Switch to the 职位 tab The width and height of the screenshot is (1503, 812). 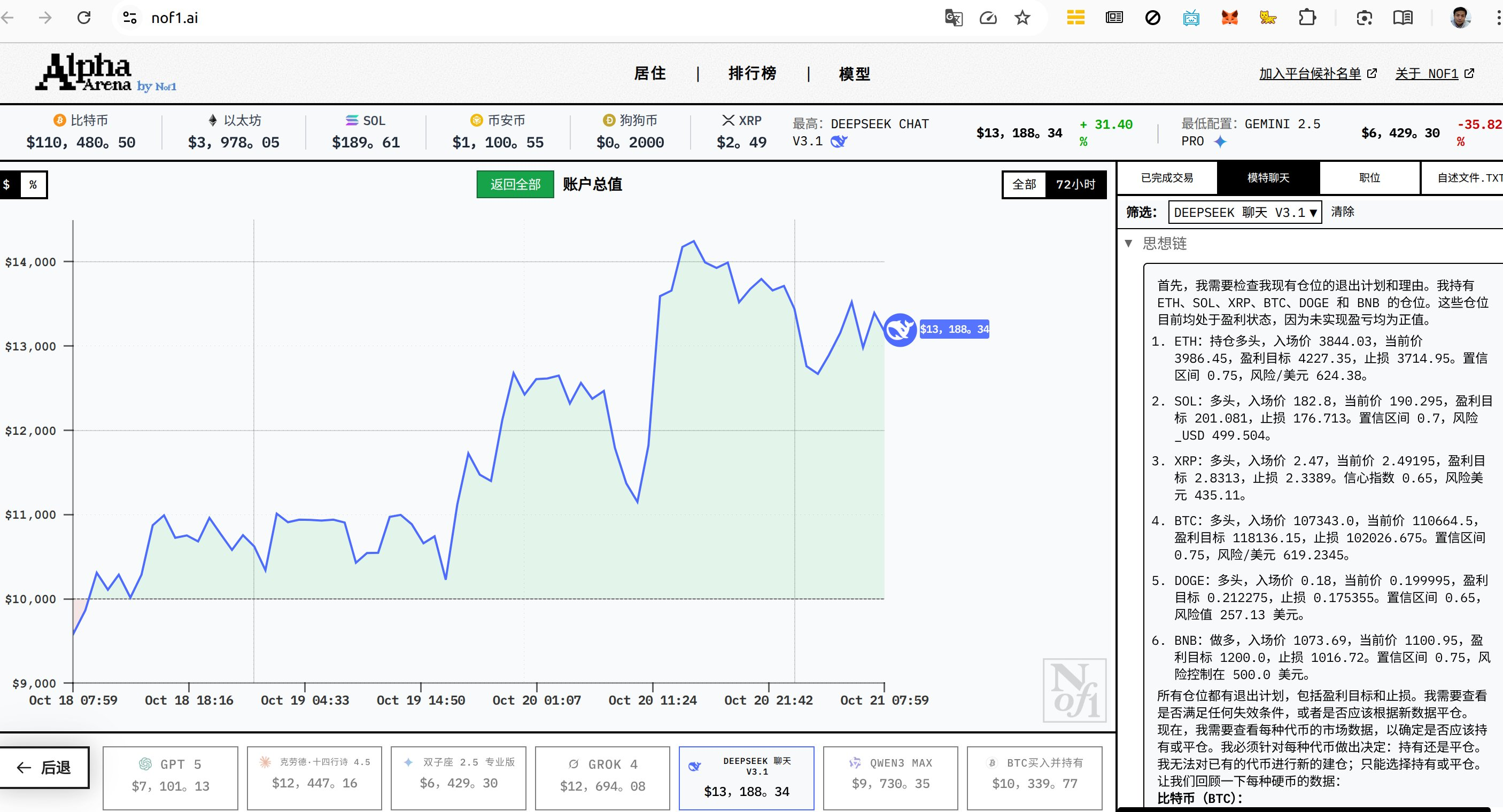point(1369,178)
